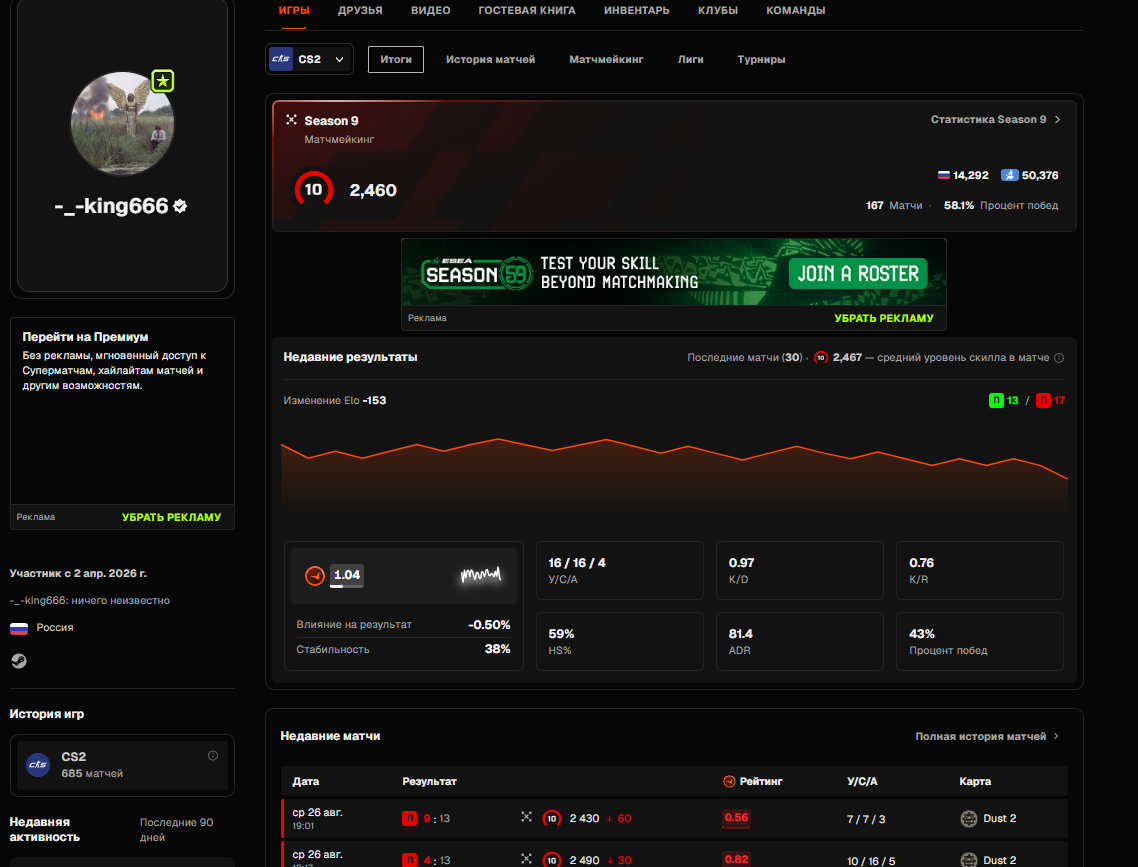Click the profile avatar image
1138x867 pixels.
(x=122, y=123)
